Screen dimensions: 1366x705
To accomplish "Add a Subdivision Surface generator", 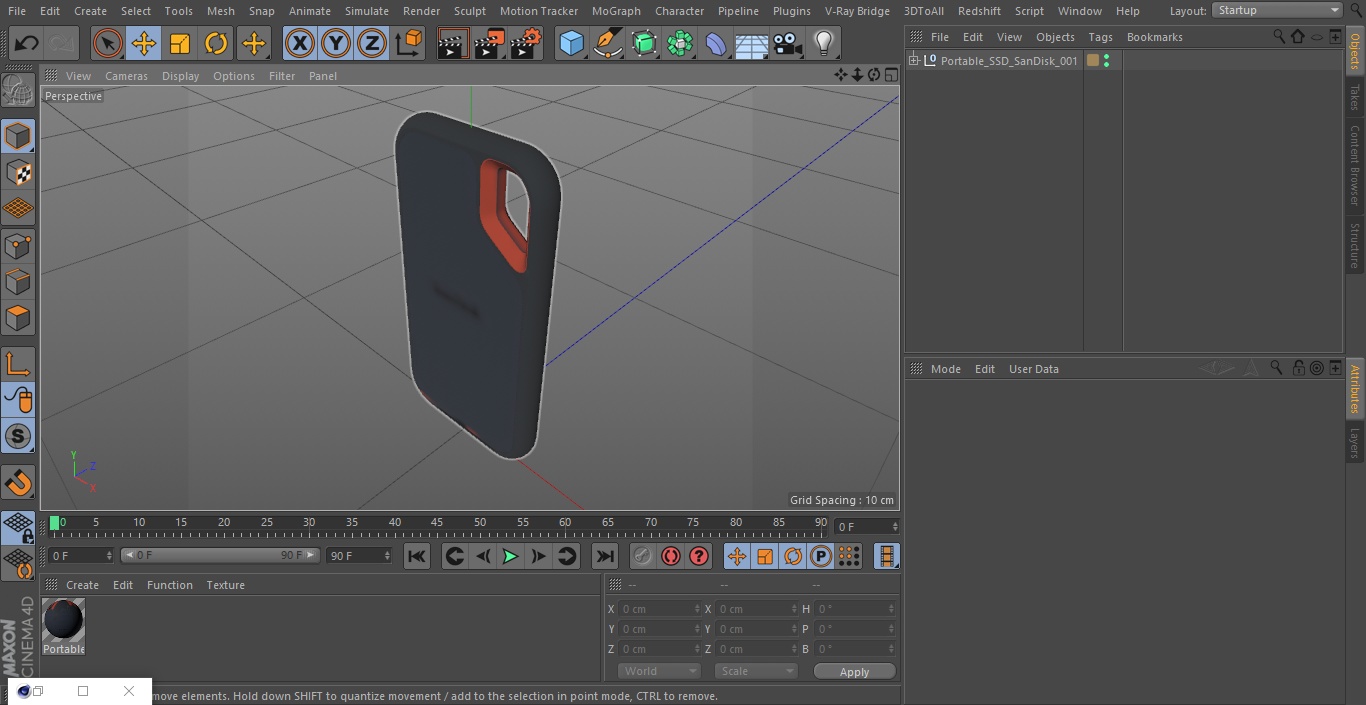I will (x=644, y=44).
